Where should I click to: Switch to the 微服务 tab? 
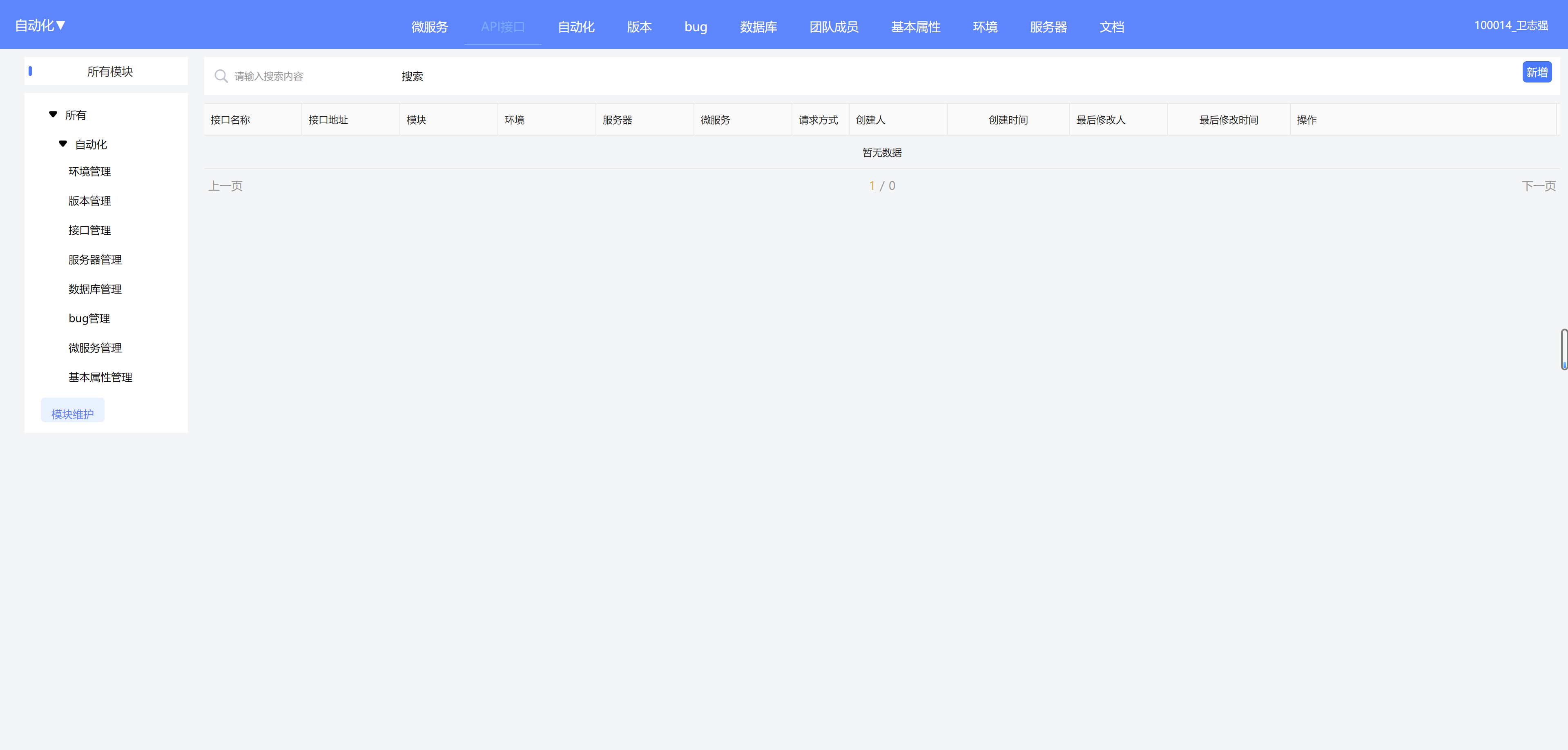tap(429, 27)
